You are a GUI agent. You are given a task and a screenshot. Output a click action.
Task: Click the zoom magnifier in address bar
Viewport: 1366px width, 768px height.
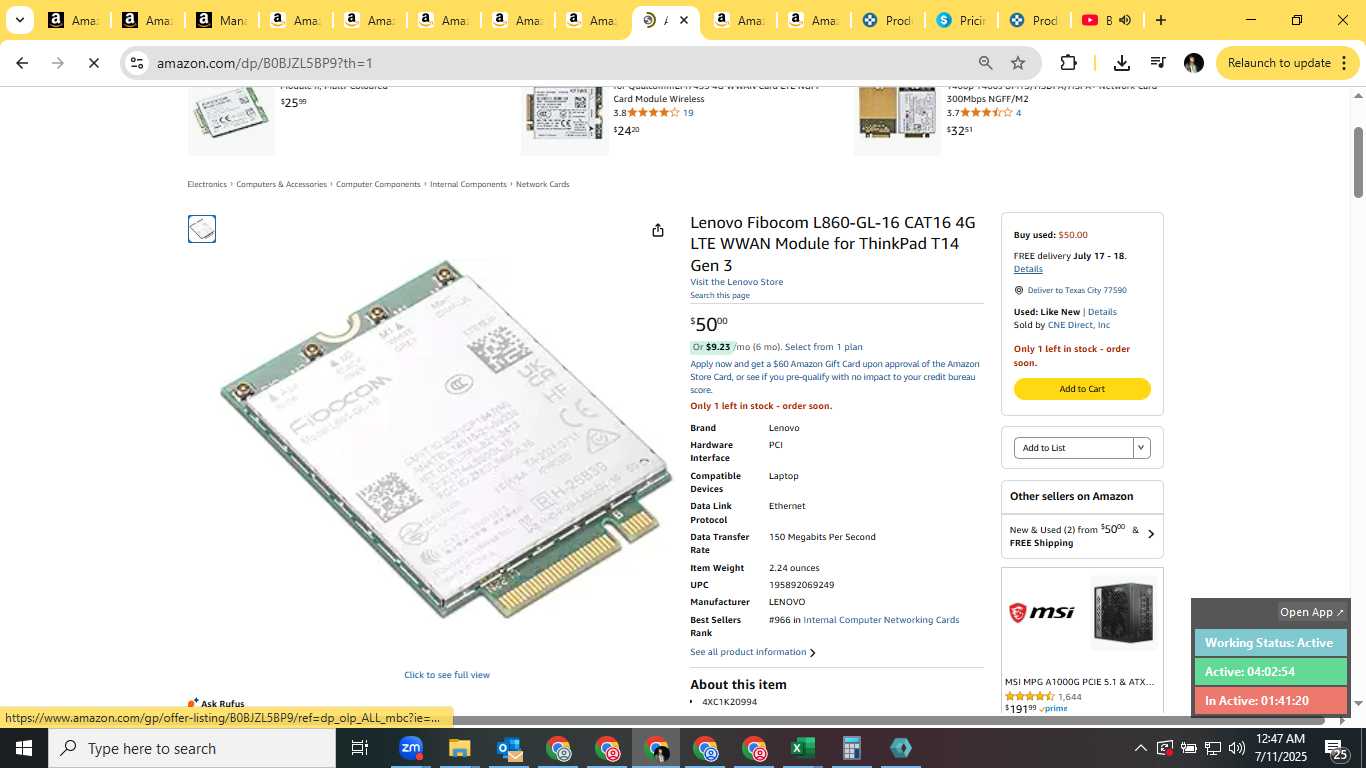[x=985, y=63]
